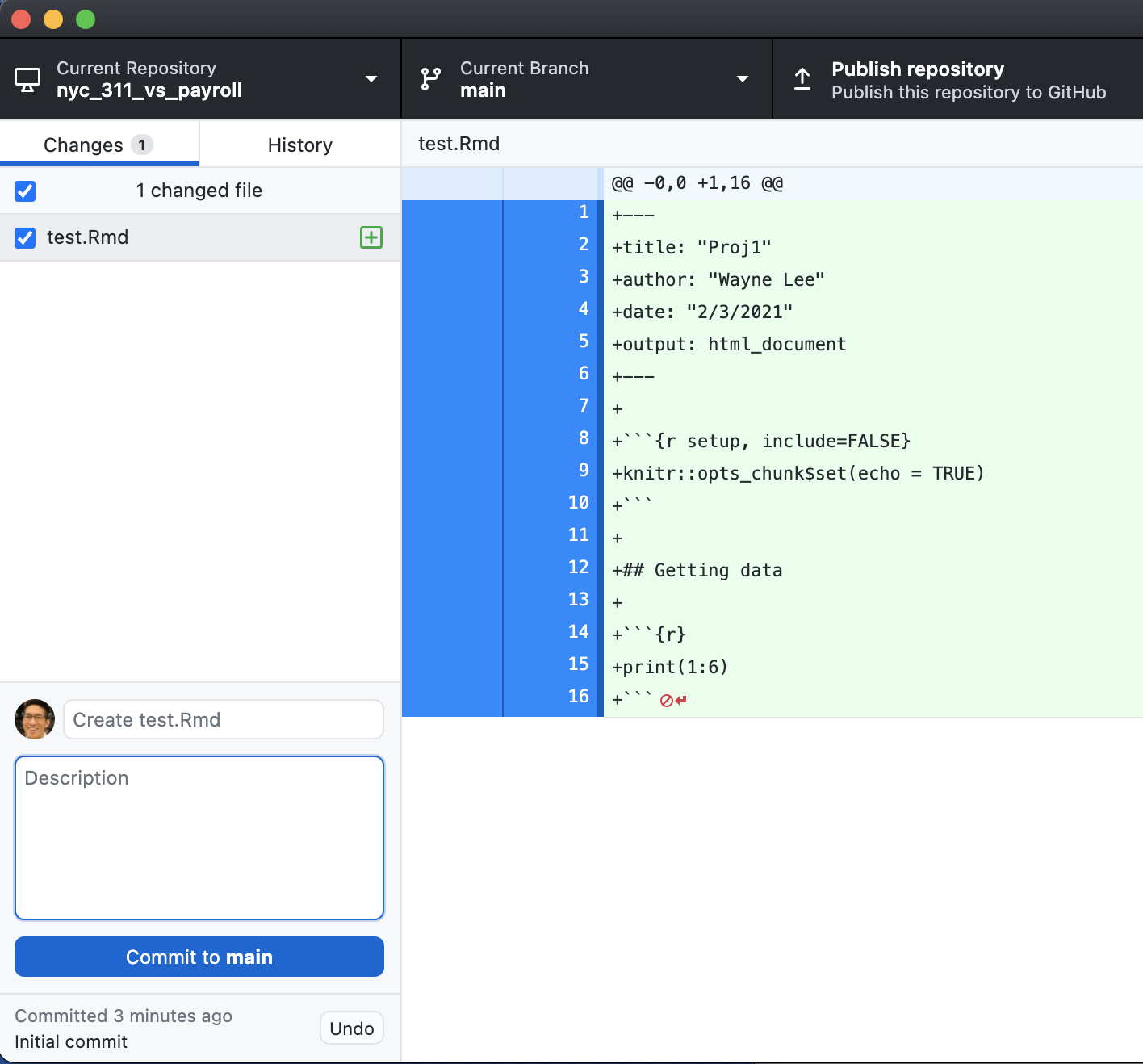The image size is (1143, 1064).
Task: Switch to the History tab
Action: (300, 145)
